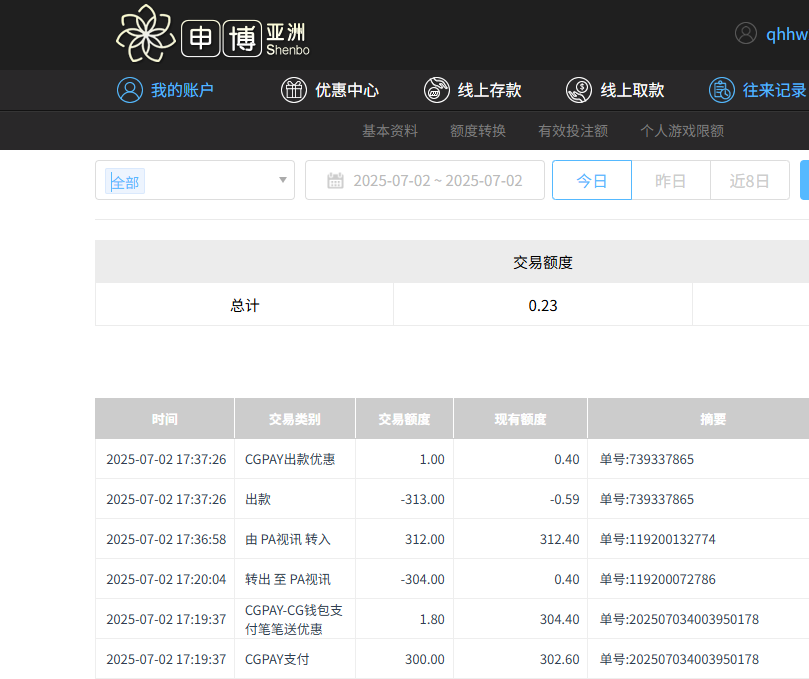Switch to the 昨日 date filter
The width and height of the screenshot is (809, 679).
pos(670,180)
